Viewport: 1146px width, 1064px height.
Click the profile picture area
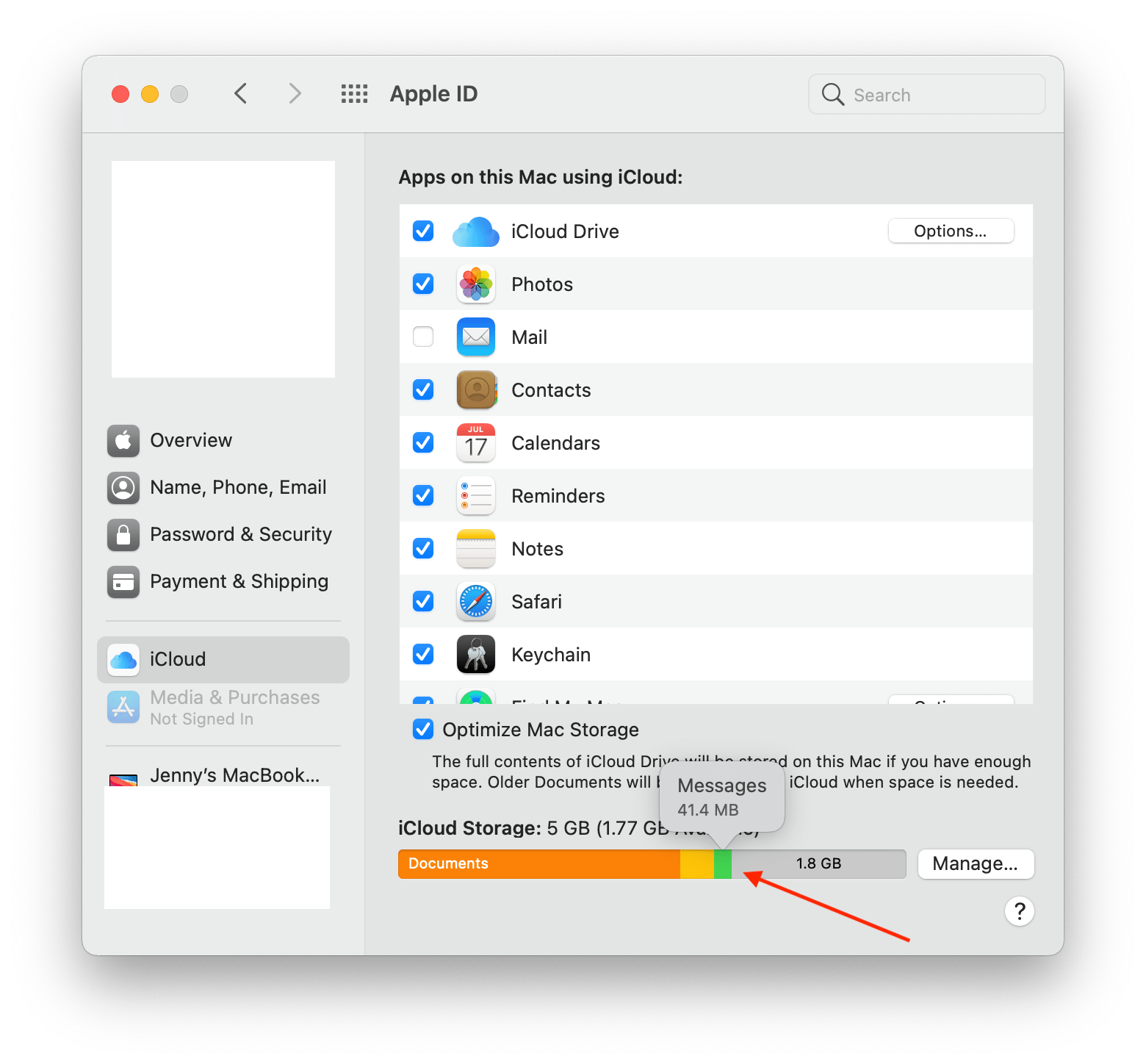click(x=223, y=269)
